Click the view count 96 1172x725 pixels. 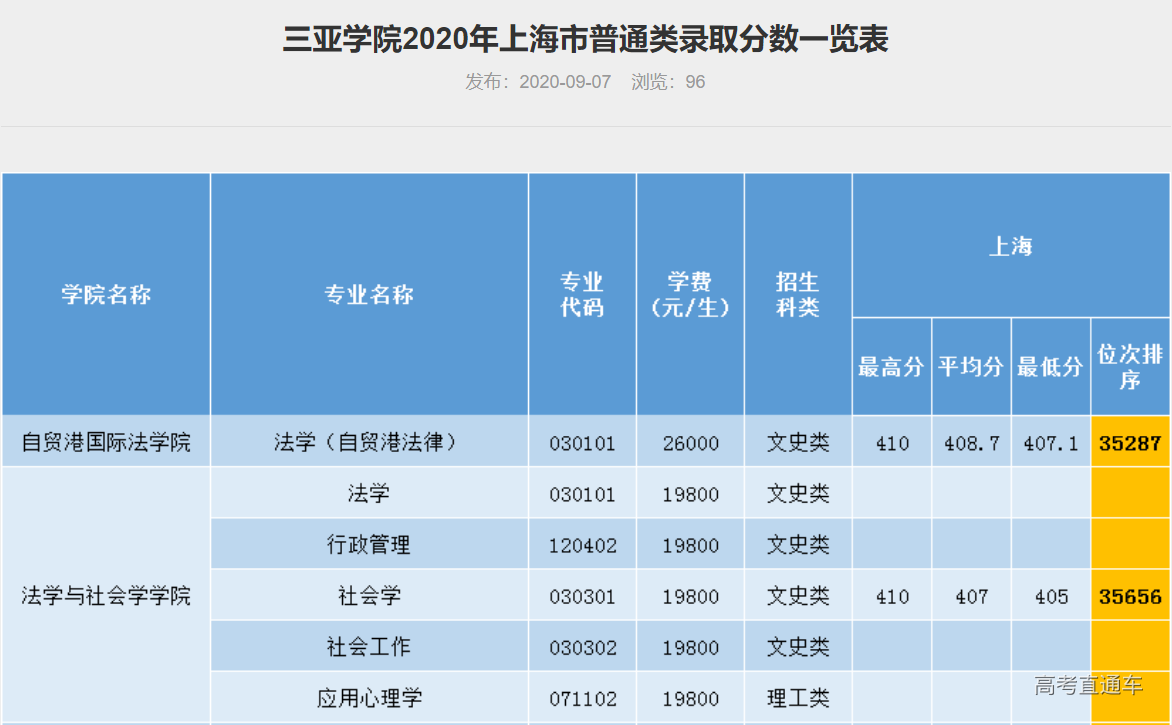[x=693, y=82]
